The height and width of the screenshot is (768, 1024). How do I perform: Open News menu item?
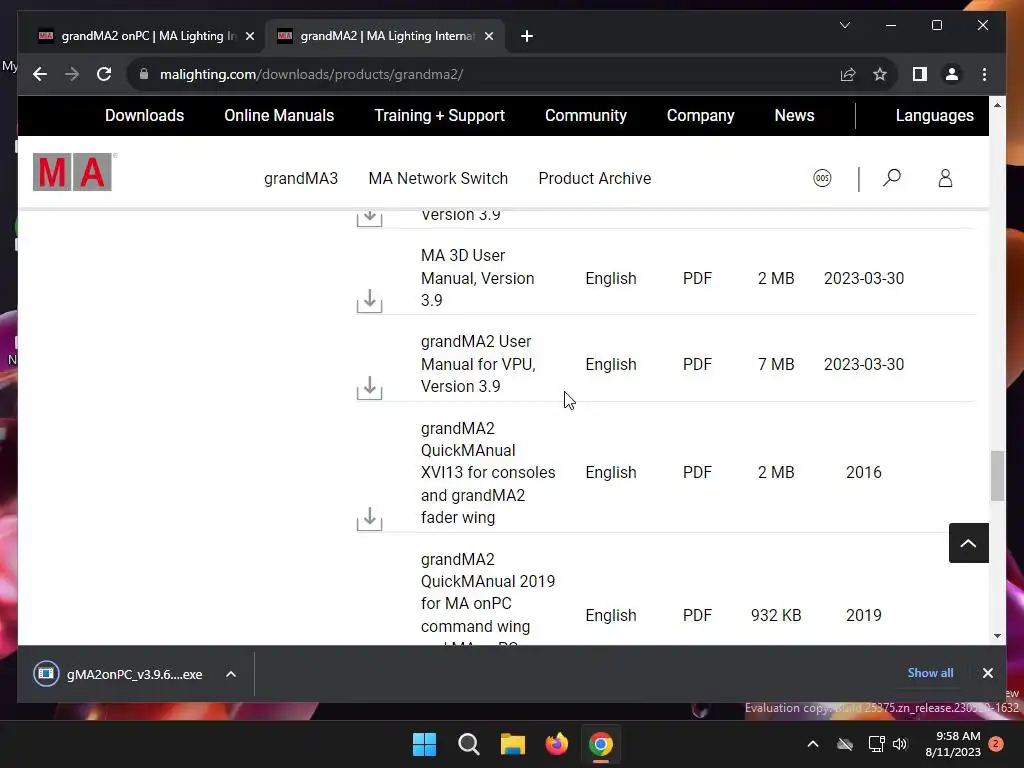(x=794, y=116)
